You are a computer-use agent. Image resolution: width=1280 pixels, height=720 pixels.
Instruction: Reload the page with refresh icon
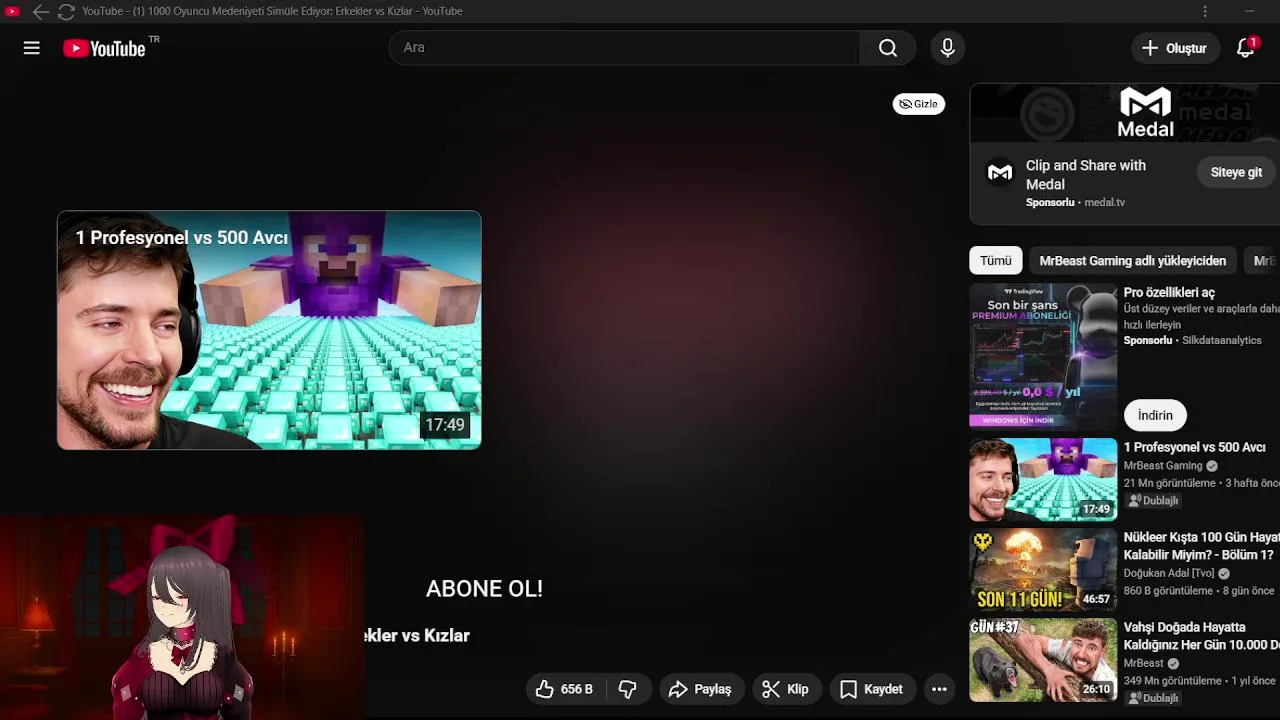(66, 12)
